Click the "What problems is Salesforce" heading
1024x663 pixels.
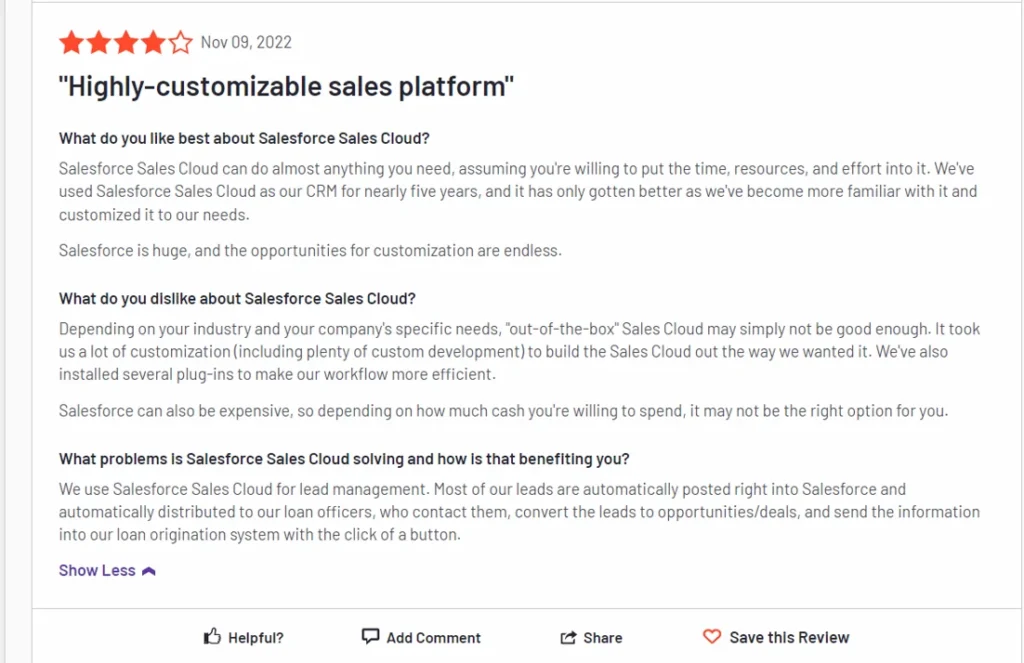pos(344,459)
